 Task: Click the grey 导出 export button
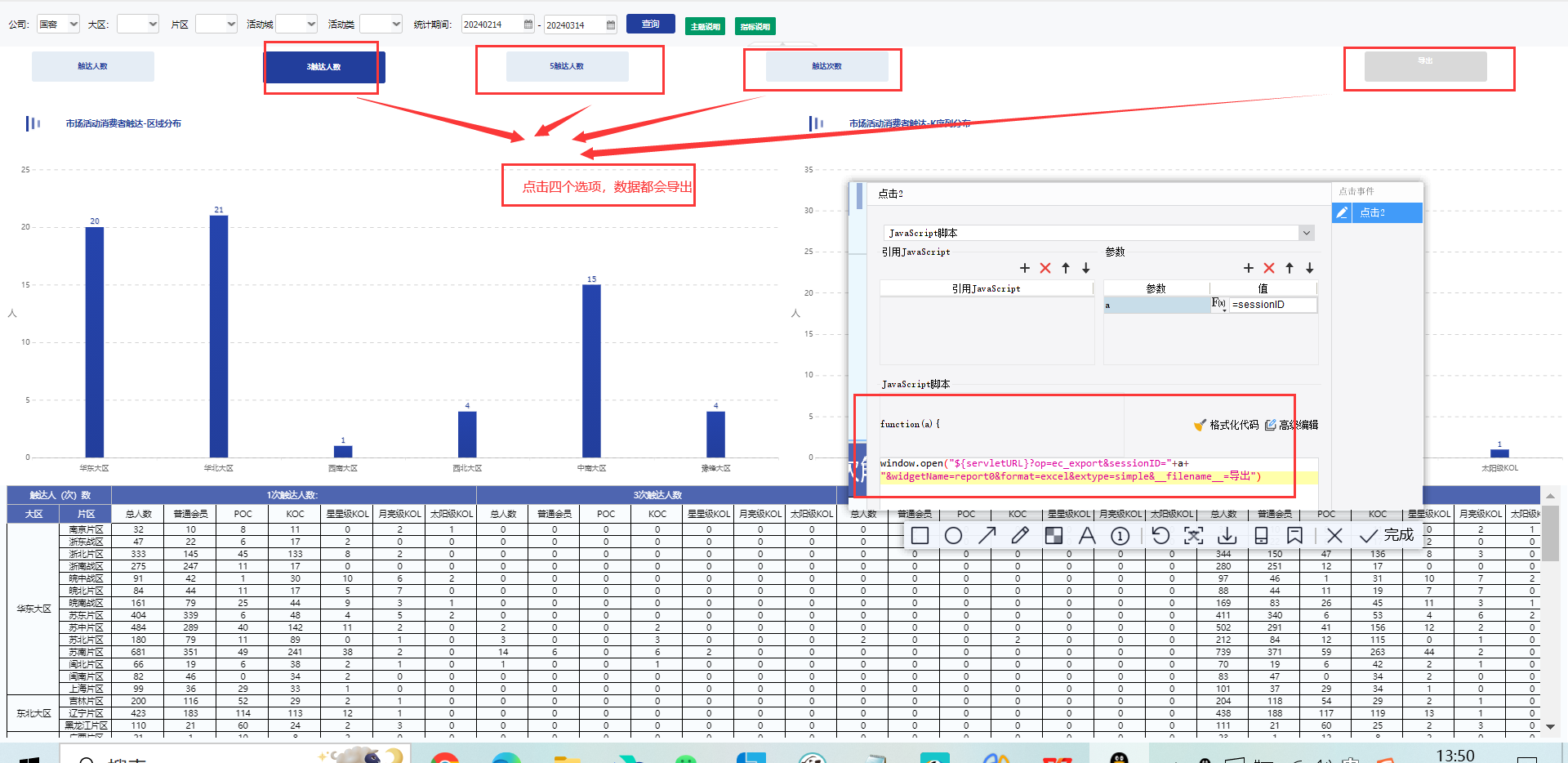pos(1426,65)
